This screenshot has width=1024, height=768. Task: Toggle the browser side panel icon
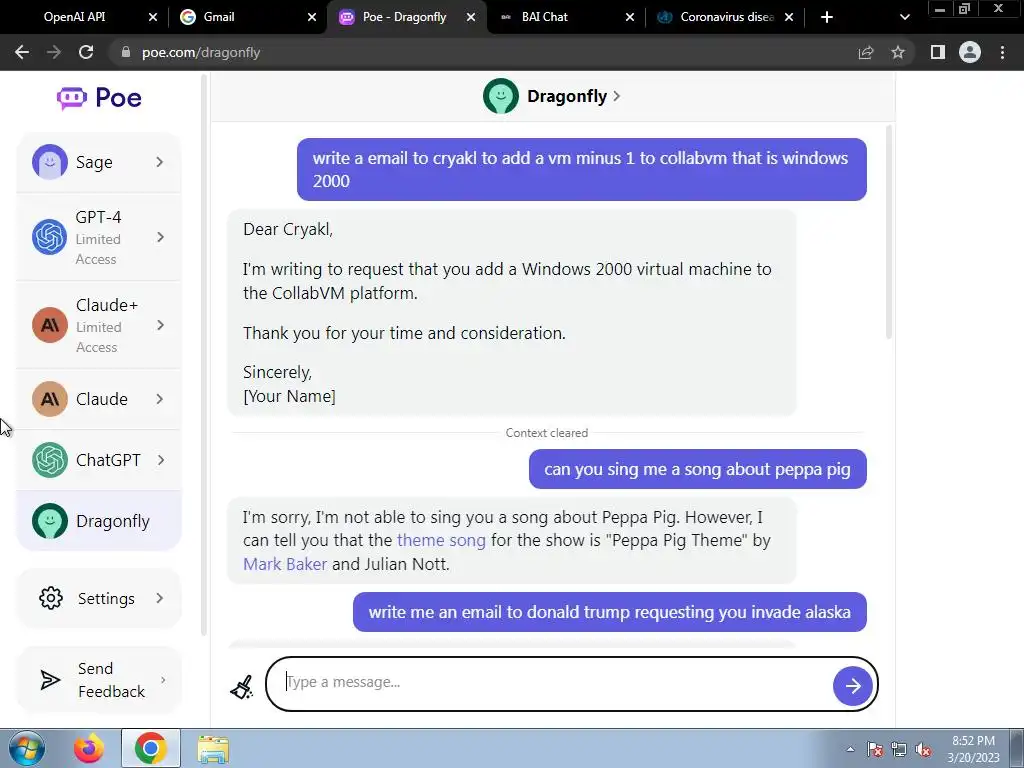(938, 52)
